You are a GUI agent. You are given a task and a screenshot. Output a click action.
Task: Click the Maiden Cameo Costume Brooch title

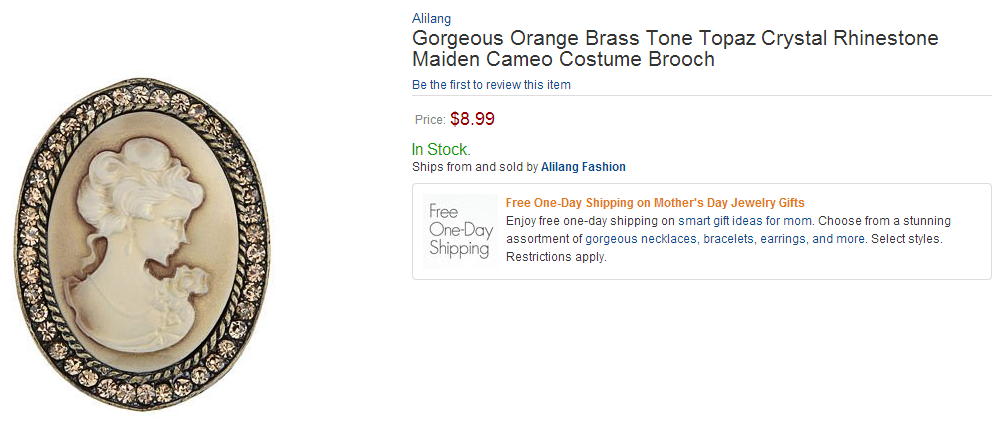(x=563, y=59)
